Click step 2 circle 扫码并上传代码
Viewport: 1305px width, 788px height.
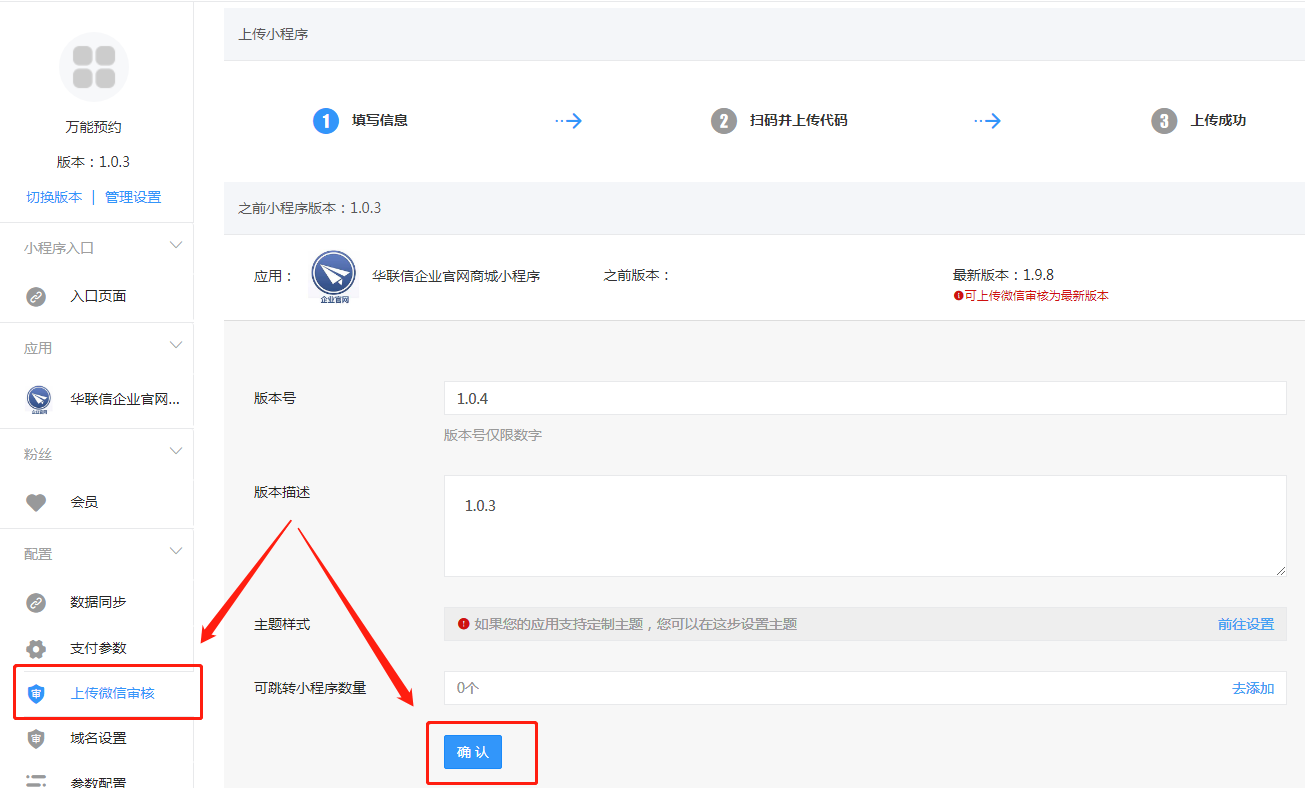point(724,121)
